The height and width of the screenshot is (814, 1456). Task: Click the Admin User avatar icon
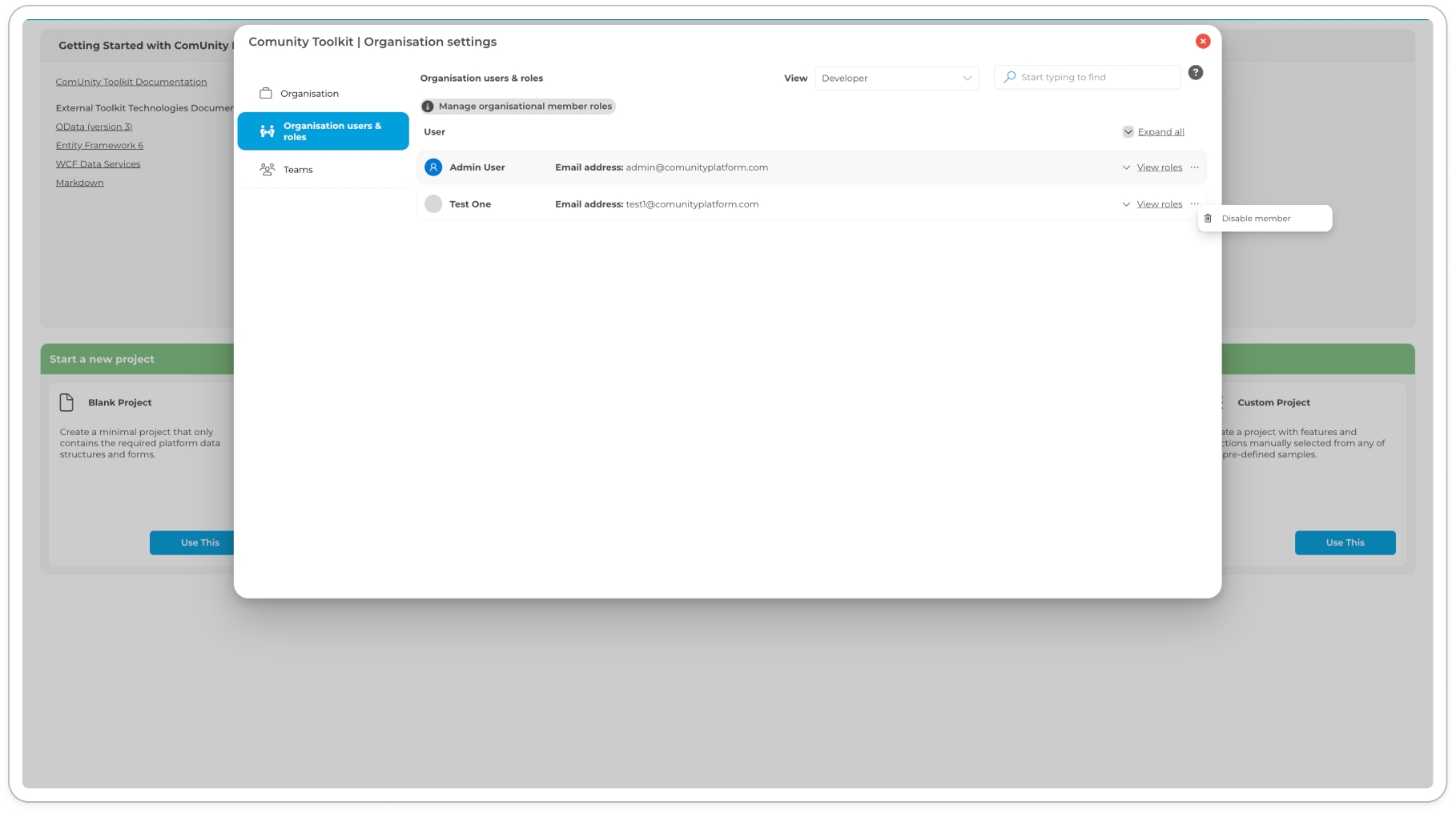(x=433, y=167)
